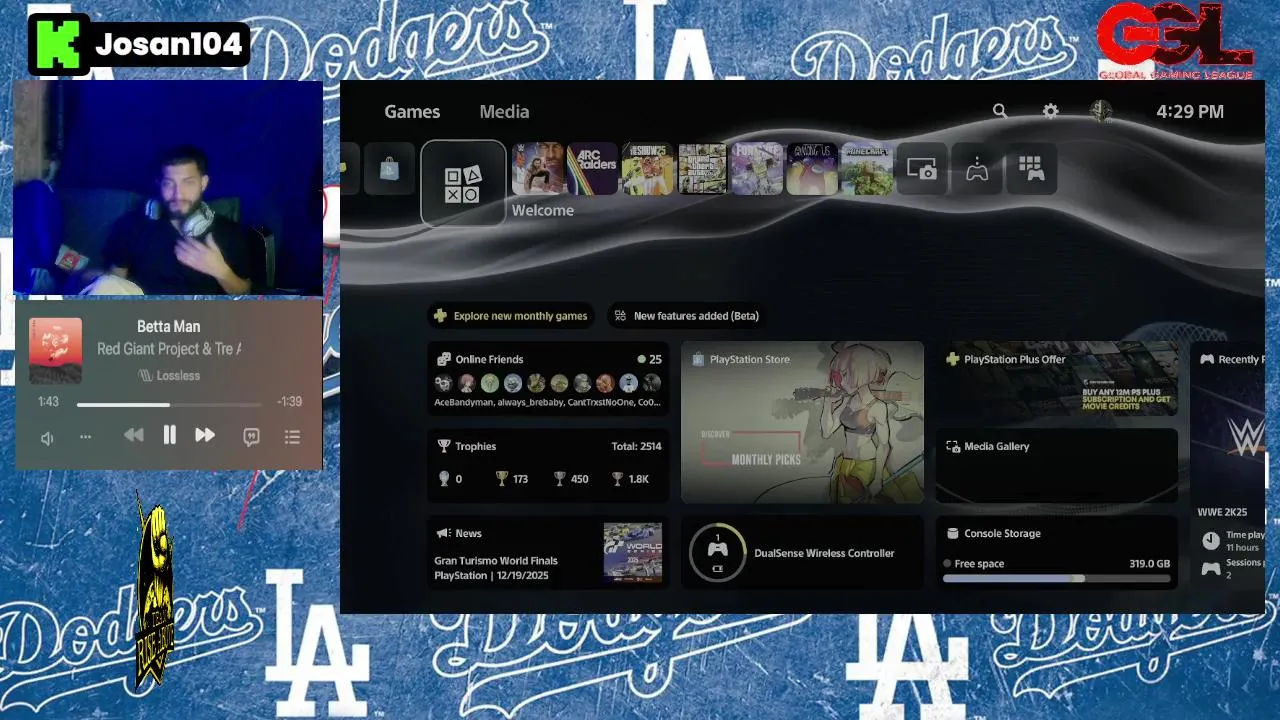Show lyrics in the music player

coord(252,437)
